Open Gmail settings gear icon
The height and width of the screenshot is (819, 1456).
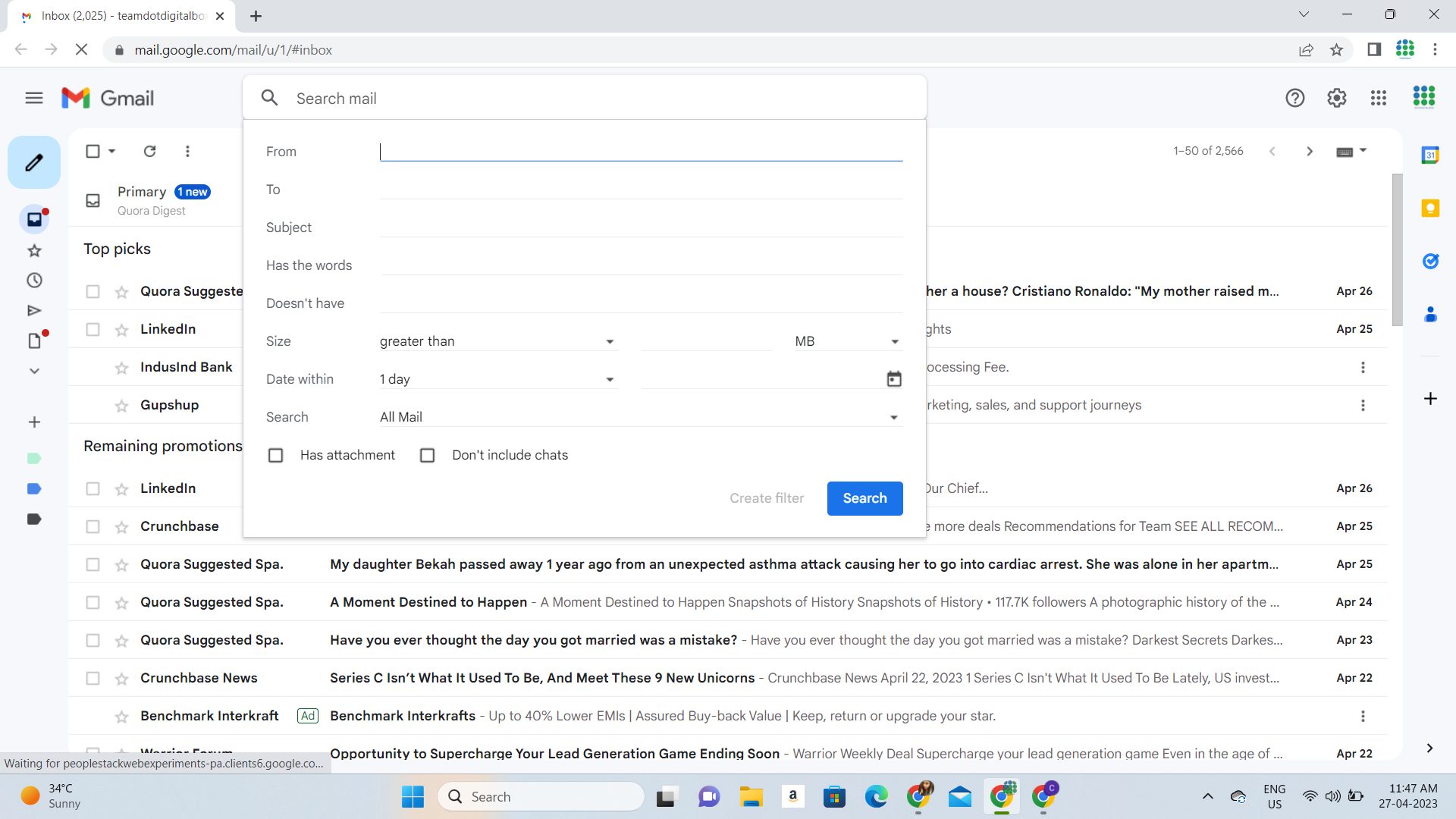tap(1337, 97)
